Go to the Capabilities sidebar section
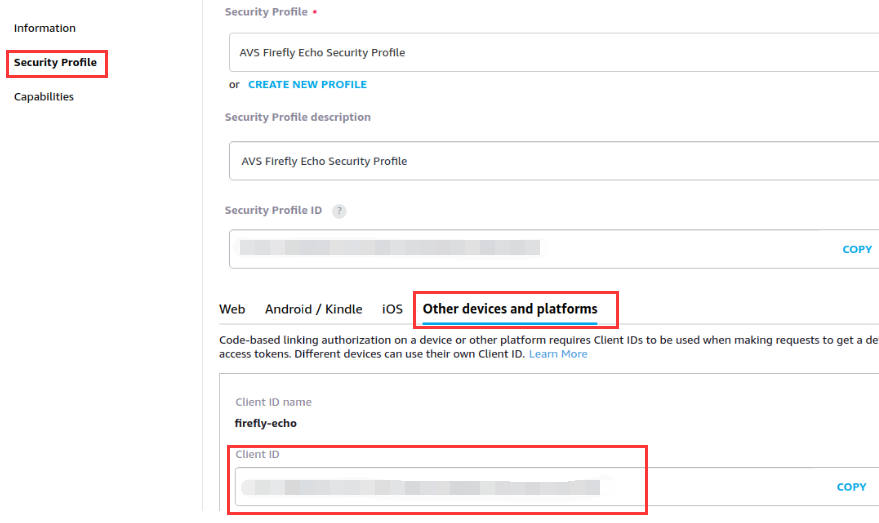The width and height of the screenshot is (879, 523). (x=44, y=96)
